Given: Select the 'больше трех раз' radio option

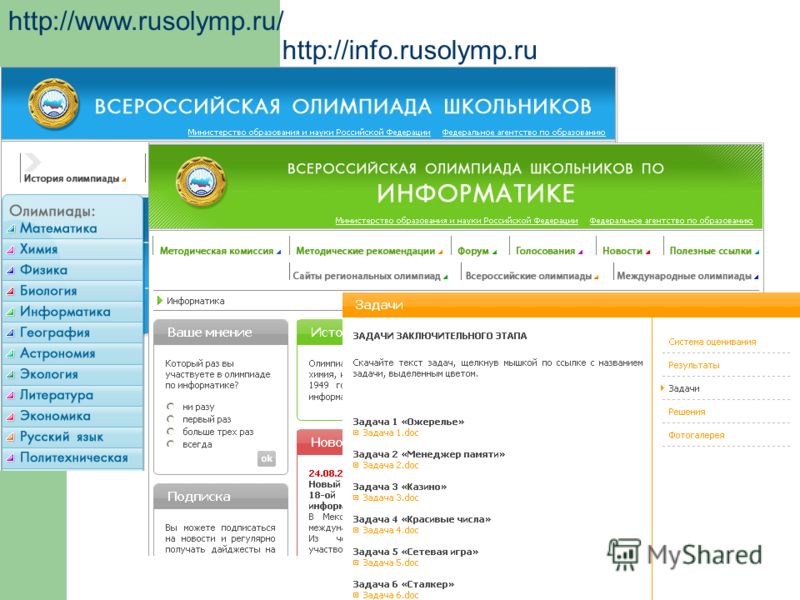Looking at the screenshot, I should point(170,432).
